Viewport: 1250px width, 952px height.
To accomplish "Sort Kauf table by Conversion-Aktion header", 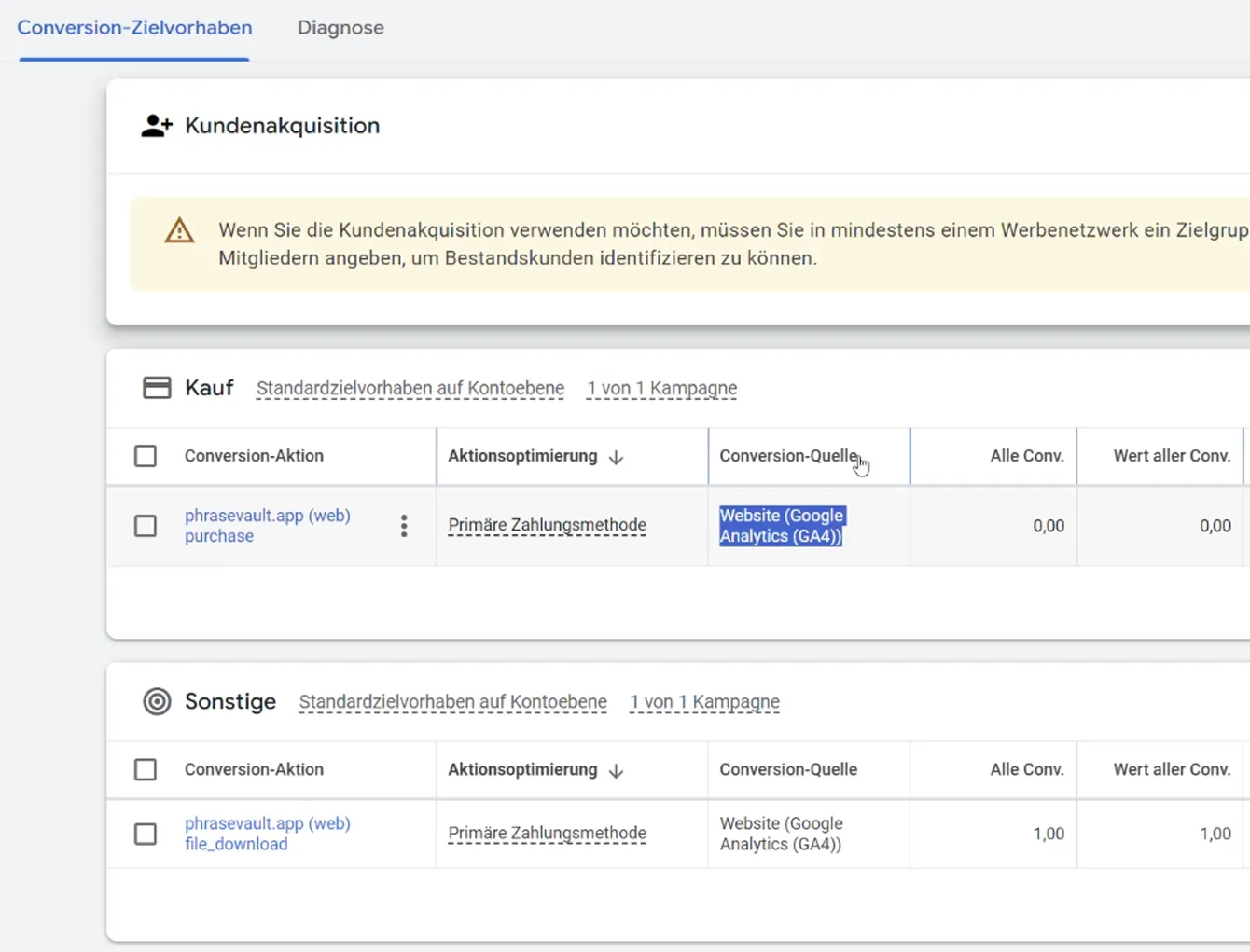I will click(254, 456).
